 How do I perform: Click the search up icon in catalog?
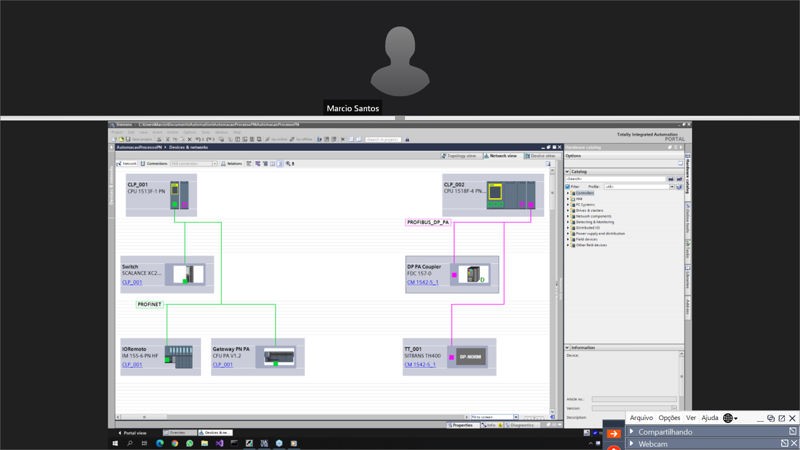coord(679,179)
